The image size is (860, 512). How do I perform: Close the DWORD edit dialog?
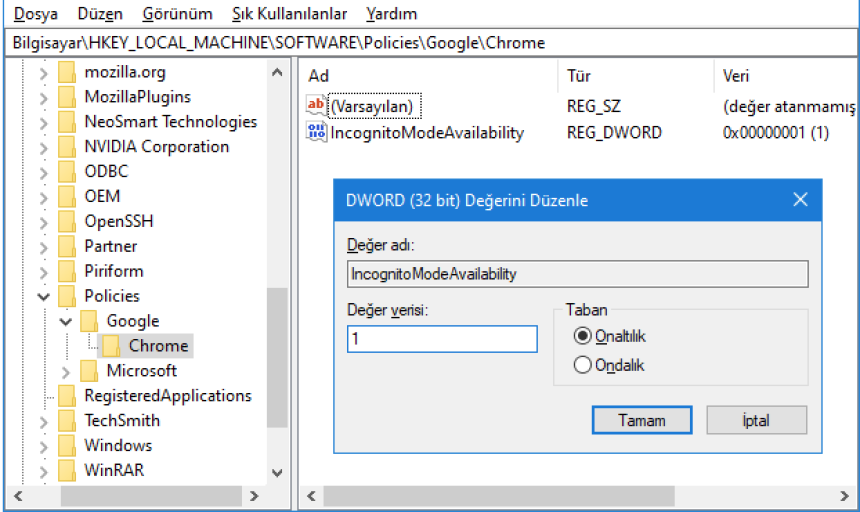[x=799, y=200]
